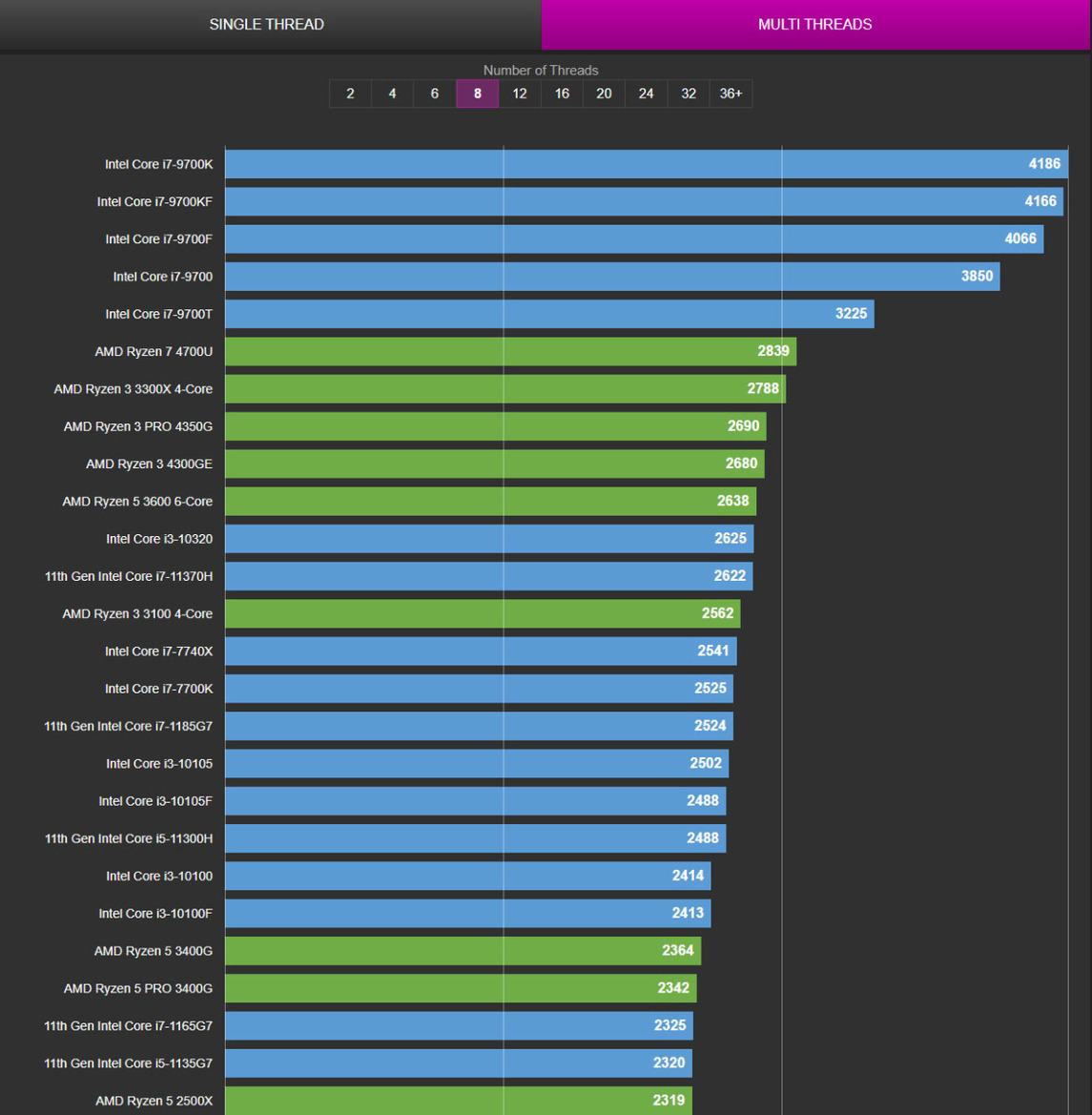Screen dimensions: 1092x1115
Task: Click the Intel Core i3-10100F label
Action: [x=155, y=914]
